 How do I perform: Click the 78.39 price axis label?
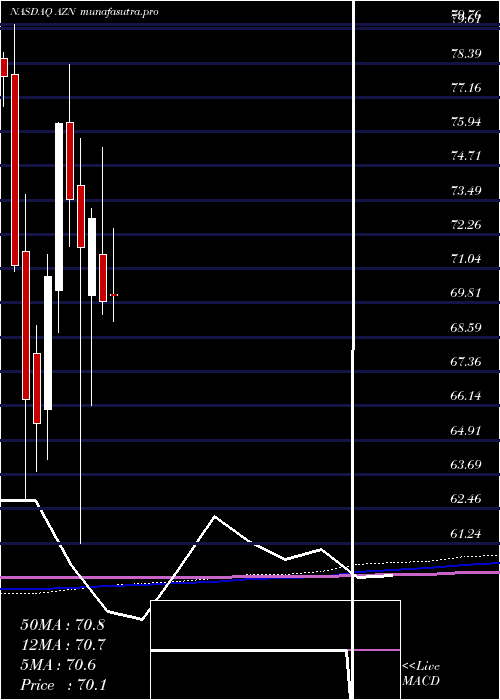(x=466, y=54)
